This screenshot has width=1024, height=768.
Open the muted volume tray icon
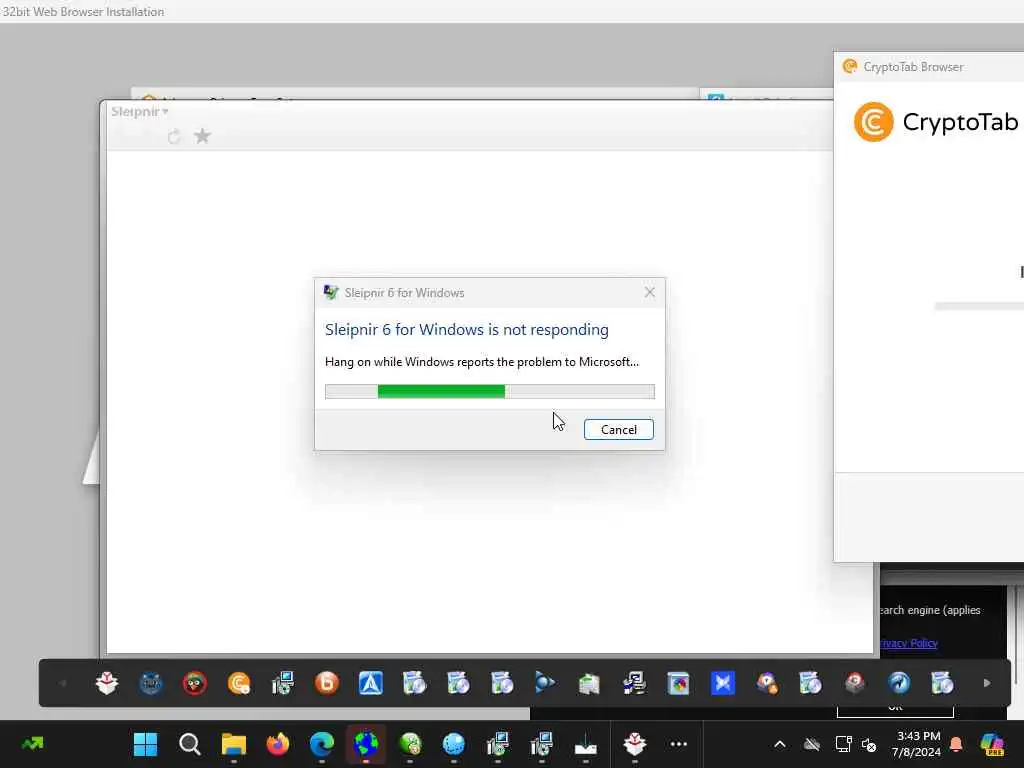[869, 744]
